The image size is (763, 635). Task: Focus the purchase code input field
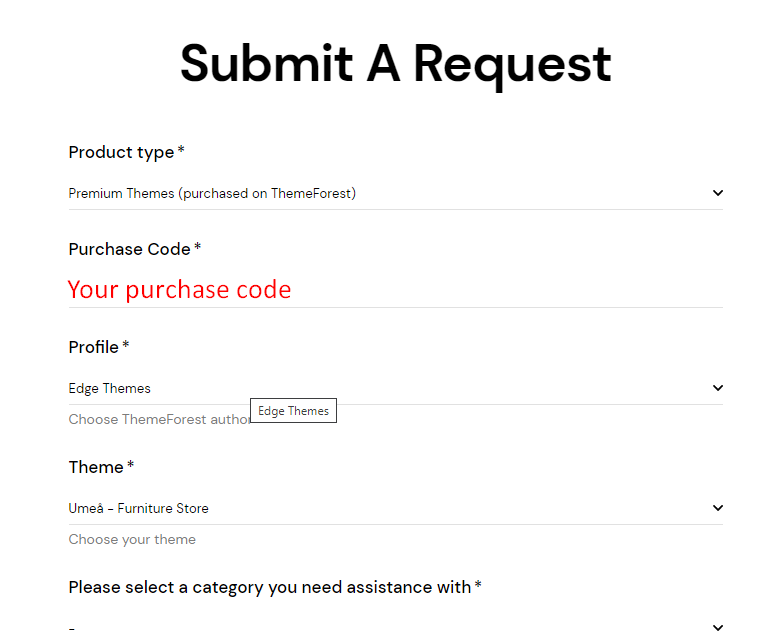tap(396, 290)
